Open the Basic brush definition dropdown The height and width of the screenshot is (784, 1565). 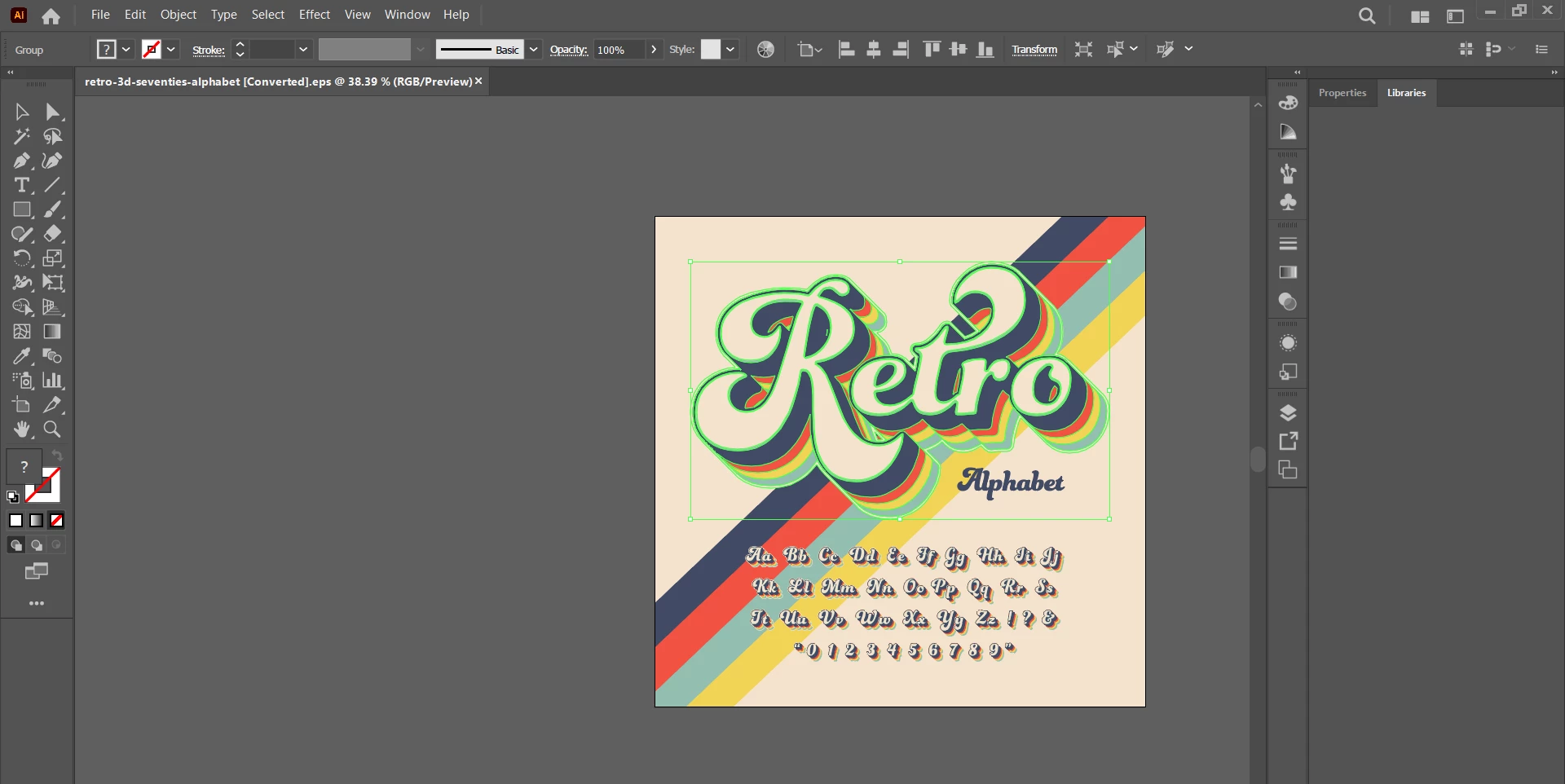click(533, 50)
